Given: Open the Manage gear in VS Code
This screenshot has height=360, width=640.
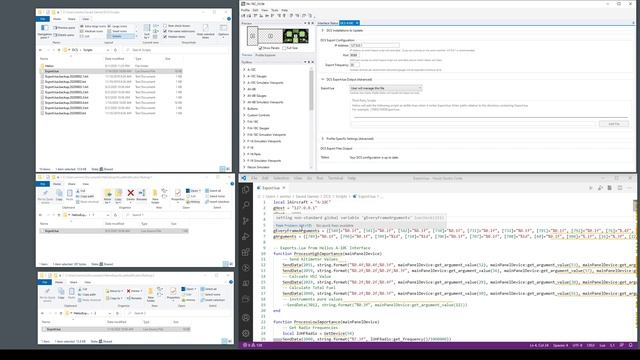Looking at the screenshot, I should point(246,333).
